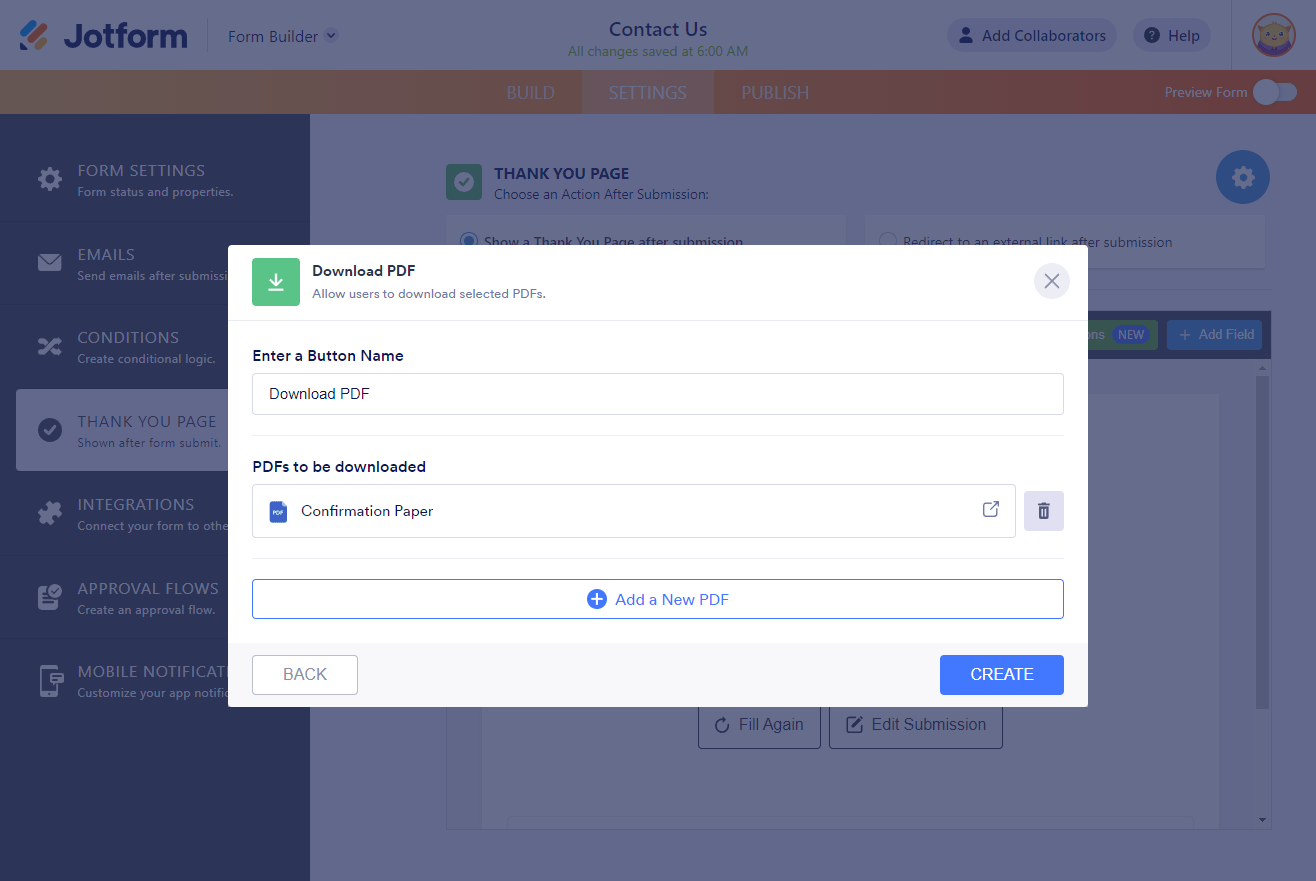Click the editor's vertical scrollbar
1316x881 pixels.
(1263, 540)
